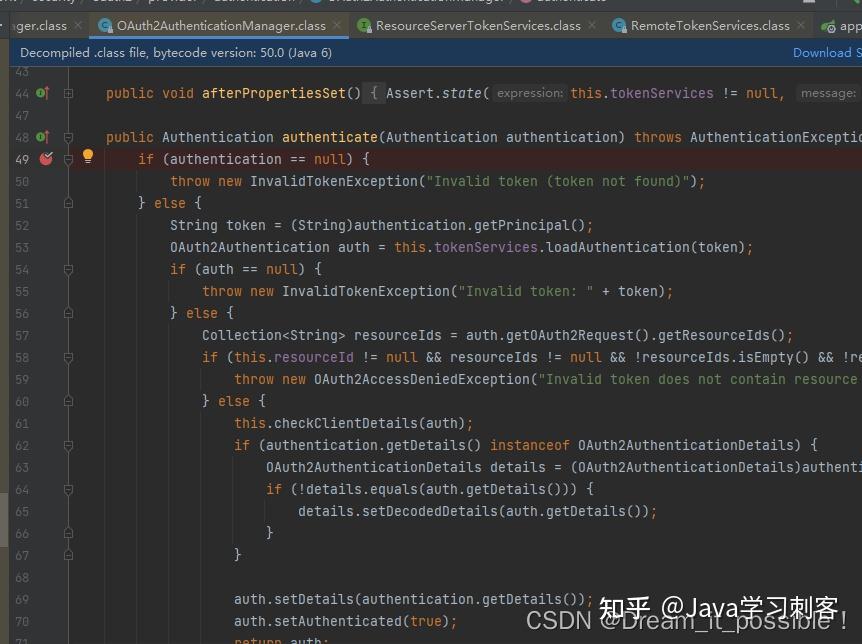Image resolution: width=862 pixels, height=644 pixels.
Task: Toggle a breakpoint in the gutter at line 55
Action: [x=45, y=291]
